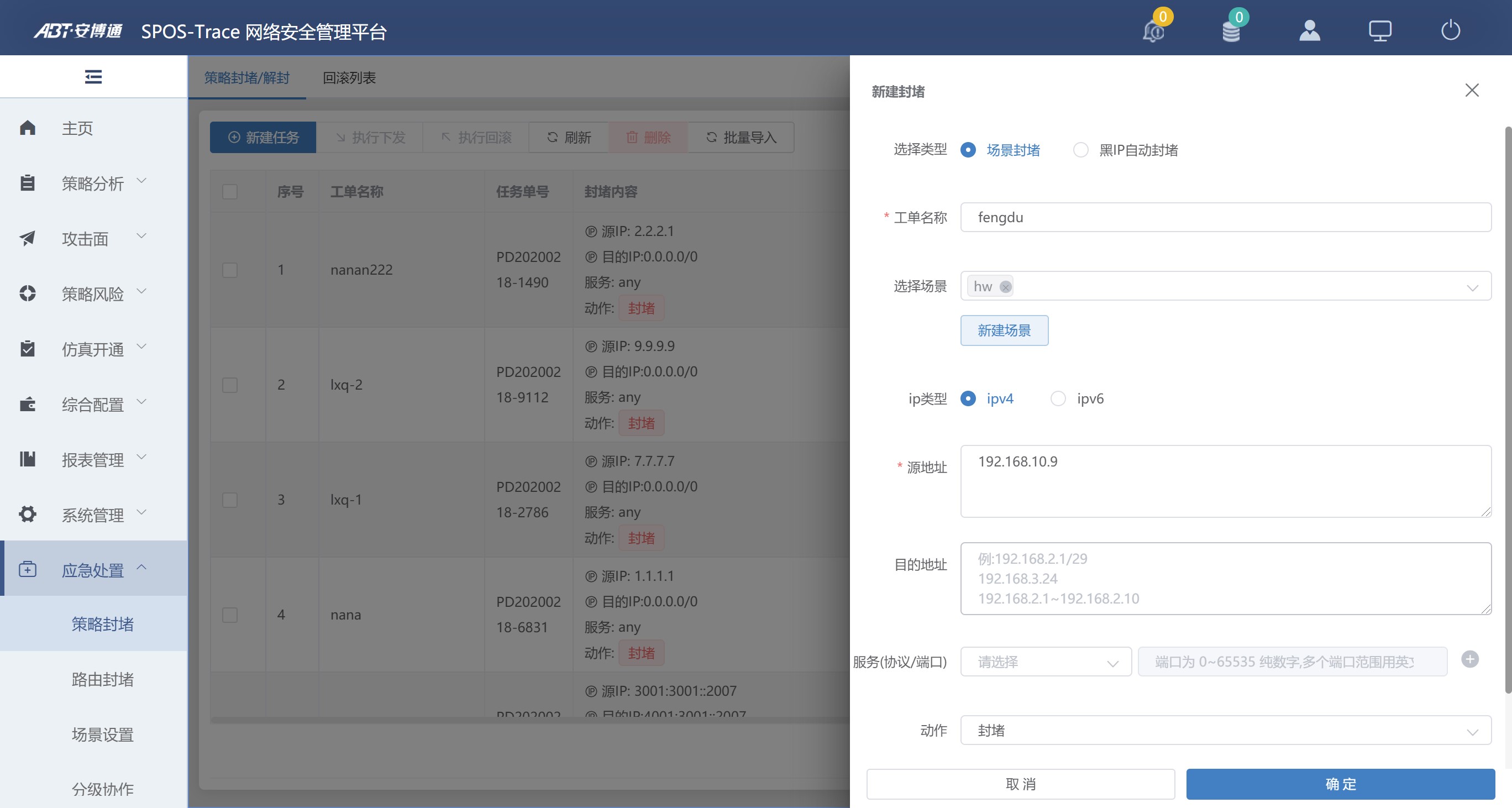The width and height of the screenshot is (1512, 808).
Task: Switch to the 回滚列表 tab
Action: click(x=349, y=77)
